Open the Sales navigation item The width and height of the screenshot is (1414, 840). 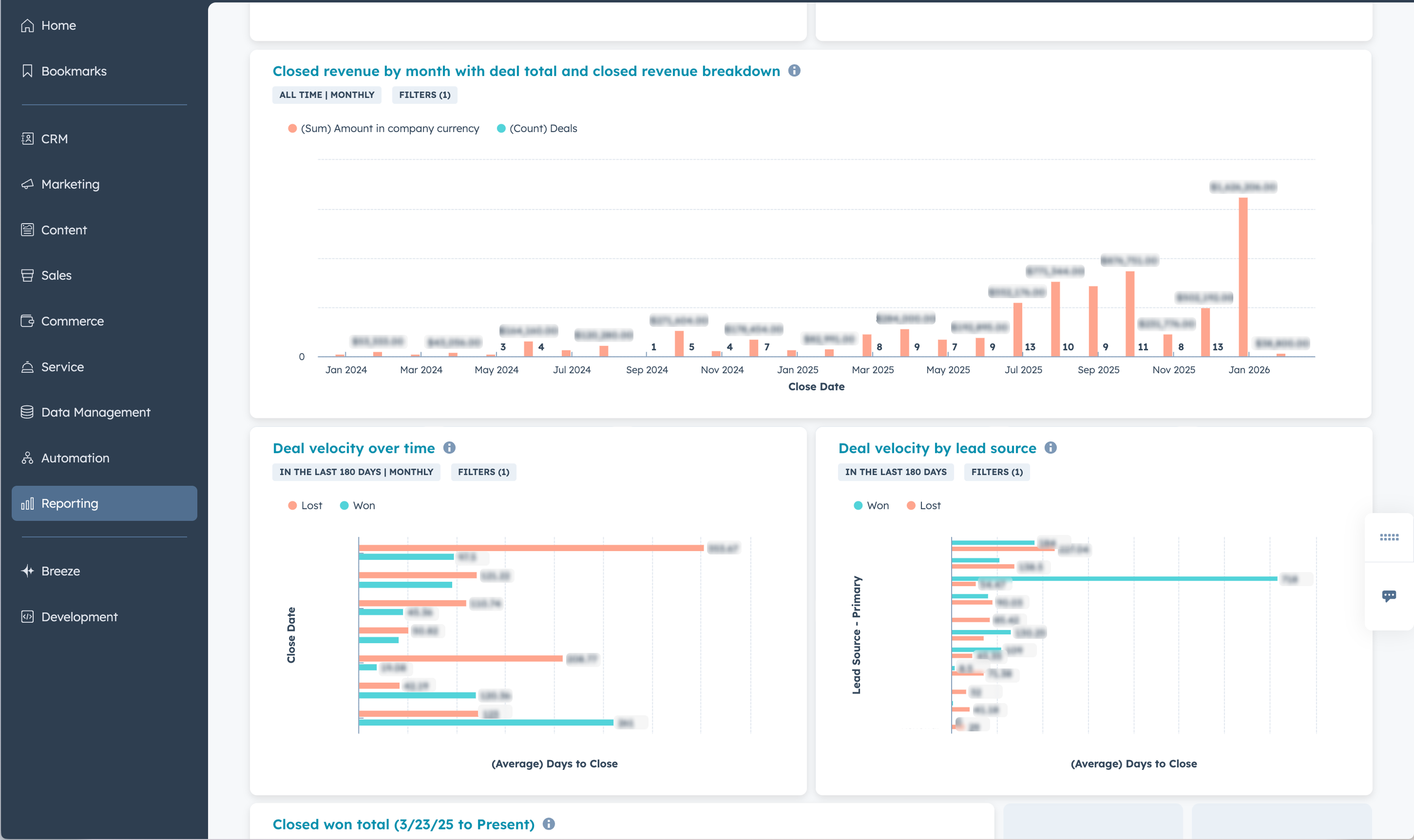56,276
